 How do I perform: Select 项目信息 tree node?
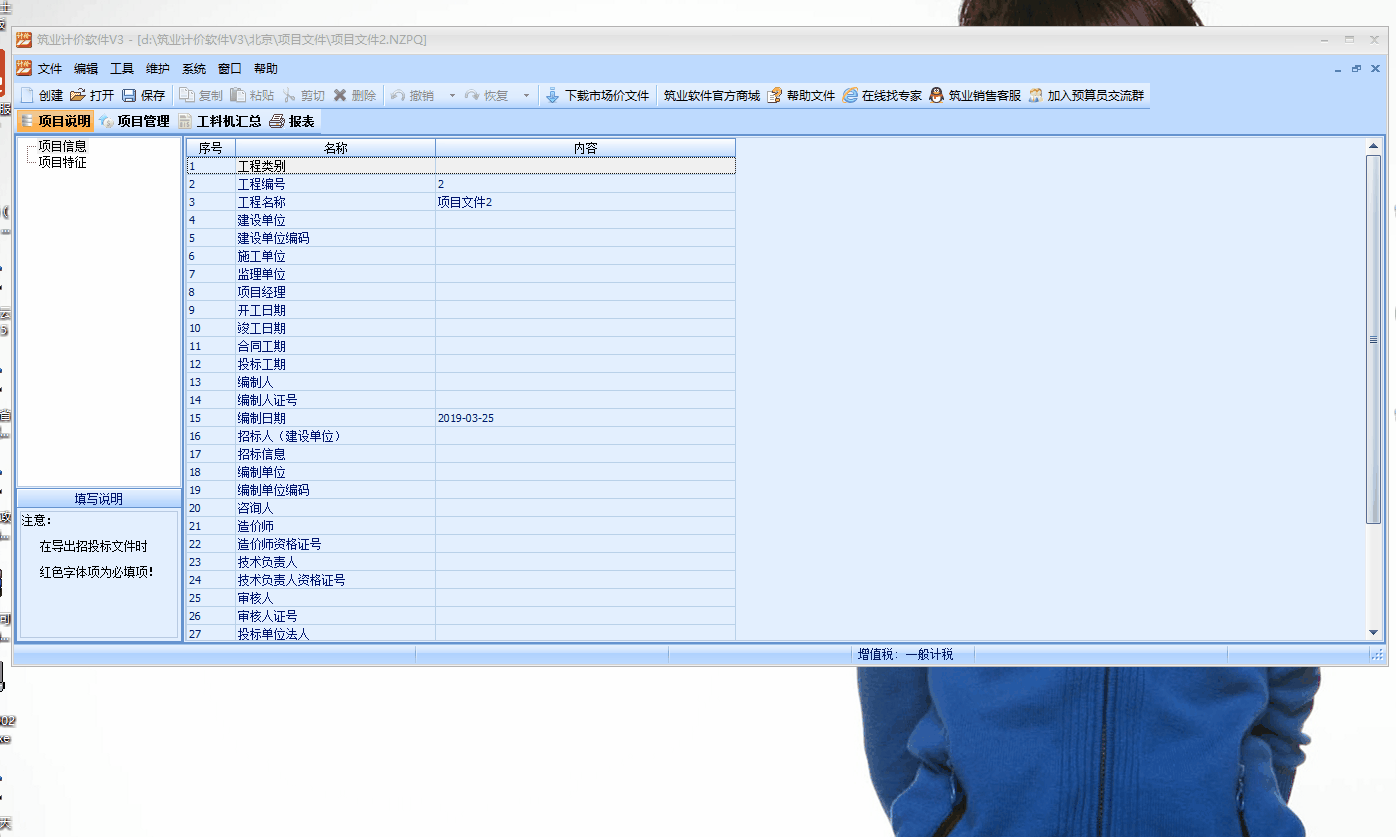point(62,146)
